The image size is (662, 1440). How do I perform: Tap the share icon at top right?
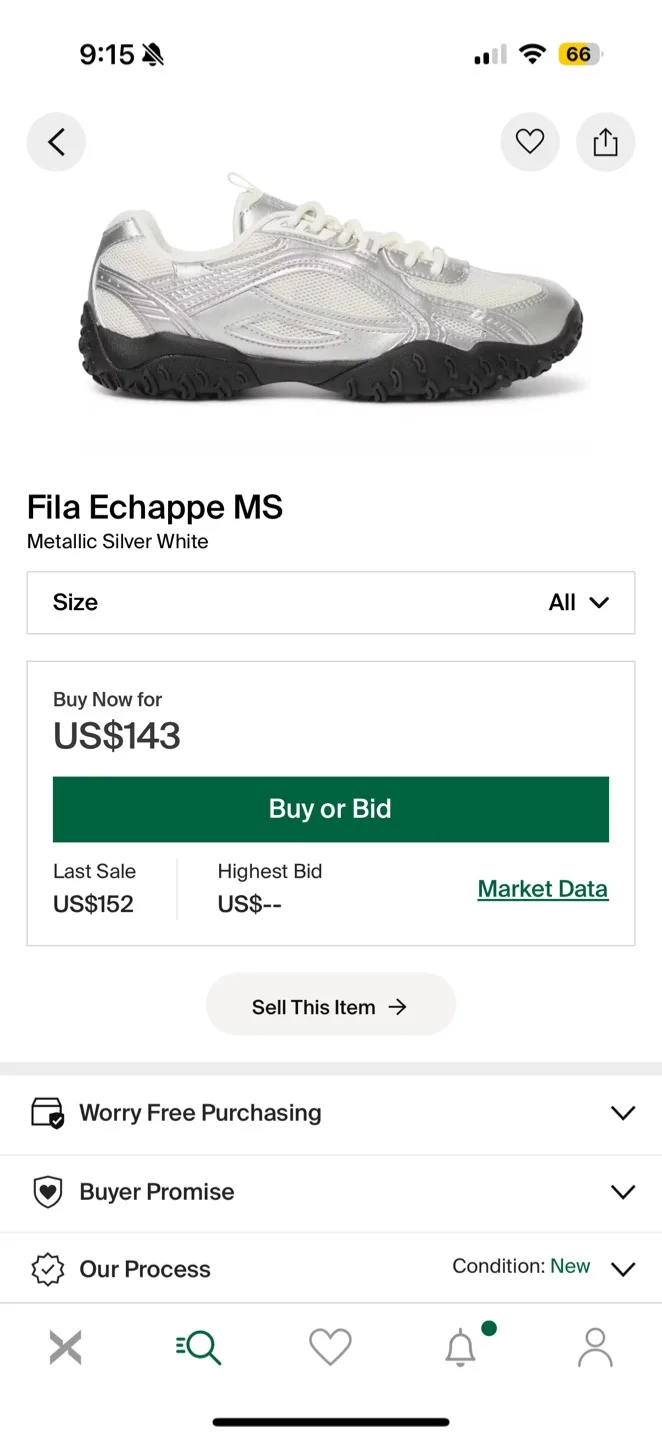(606, 141)
